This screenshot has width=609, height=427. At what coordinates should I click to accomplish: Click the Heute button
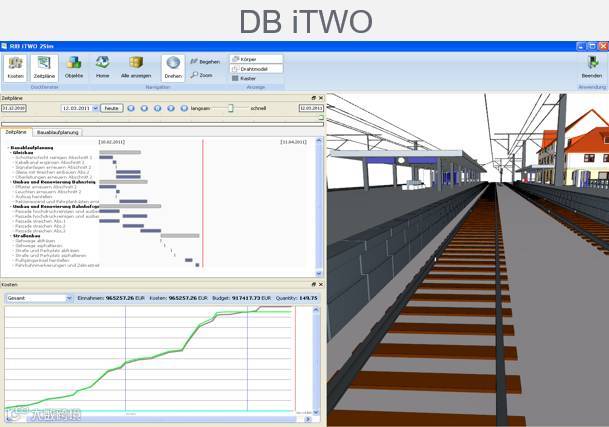tap(112, 108)
